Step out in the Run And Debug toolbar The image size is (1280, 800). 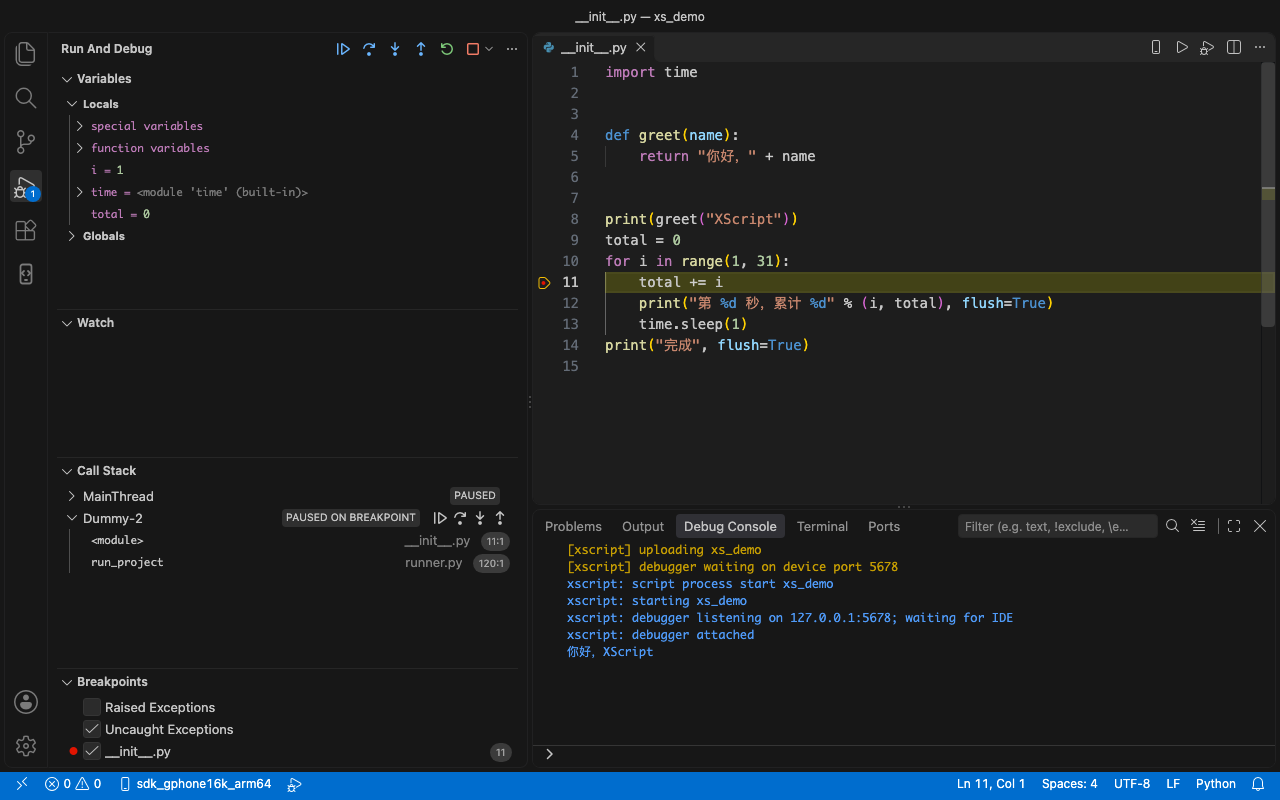[x=421, y=49]
